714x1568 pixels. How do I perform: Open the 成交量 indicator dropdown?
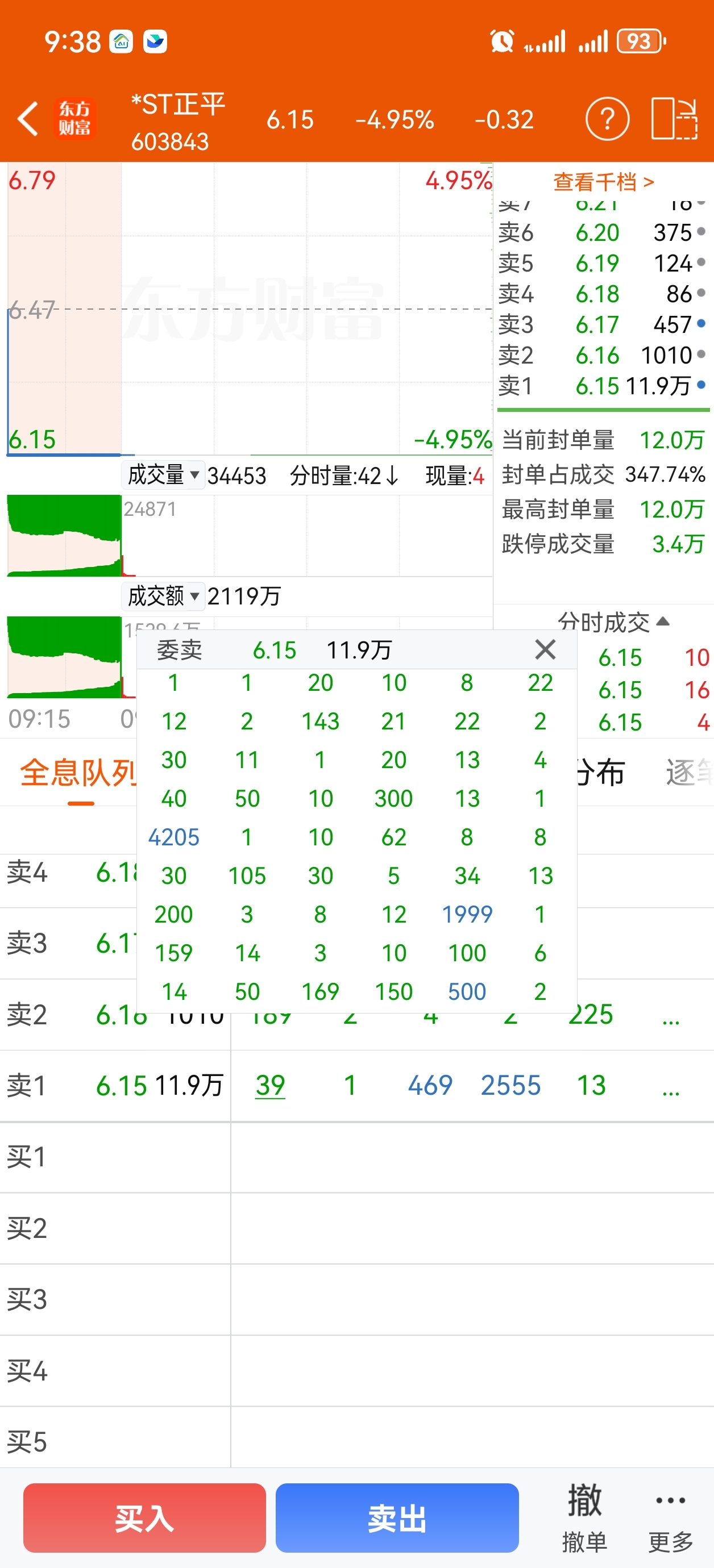(x=163, y=475)
